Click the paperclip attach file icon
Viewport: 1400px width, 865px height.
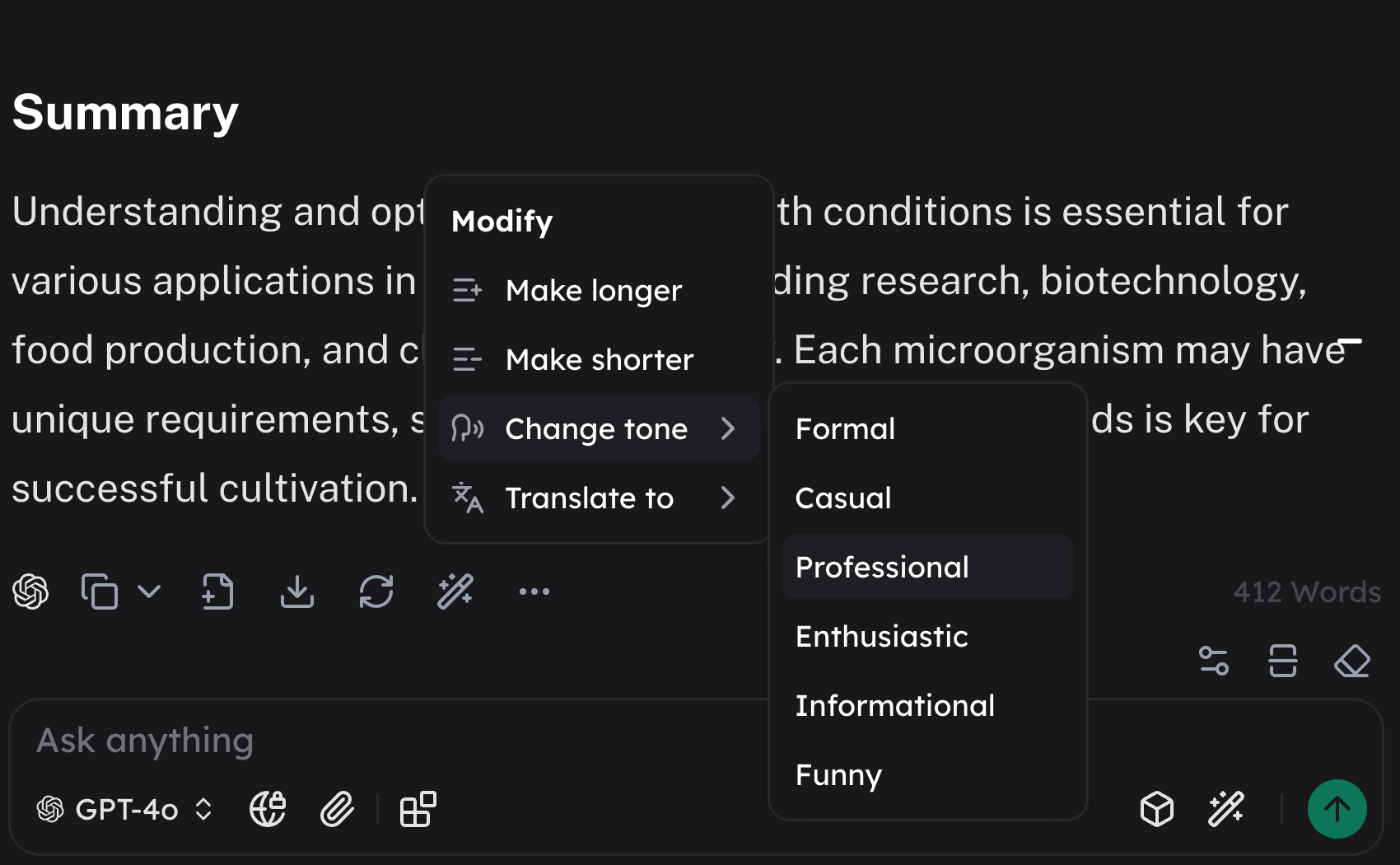[337, 809]
